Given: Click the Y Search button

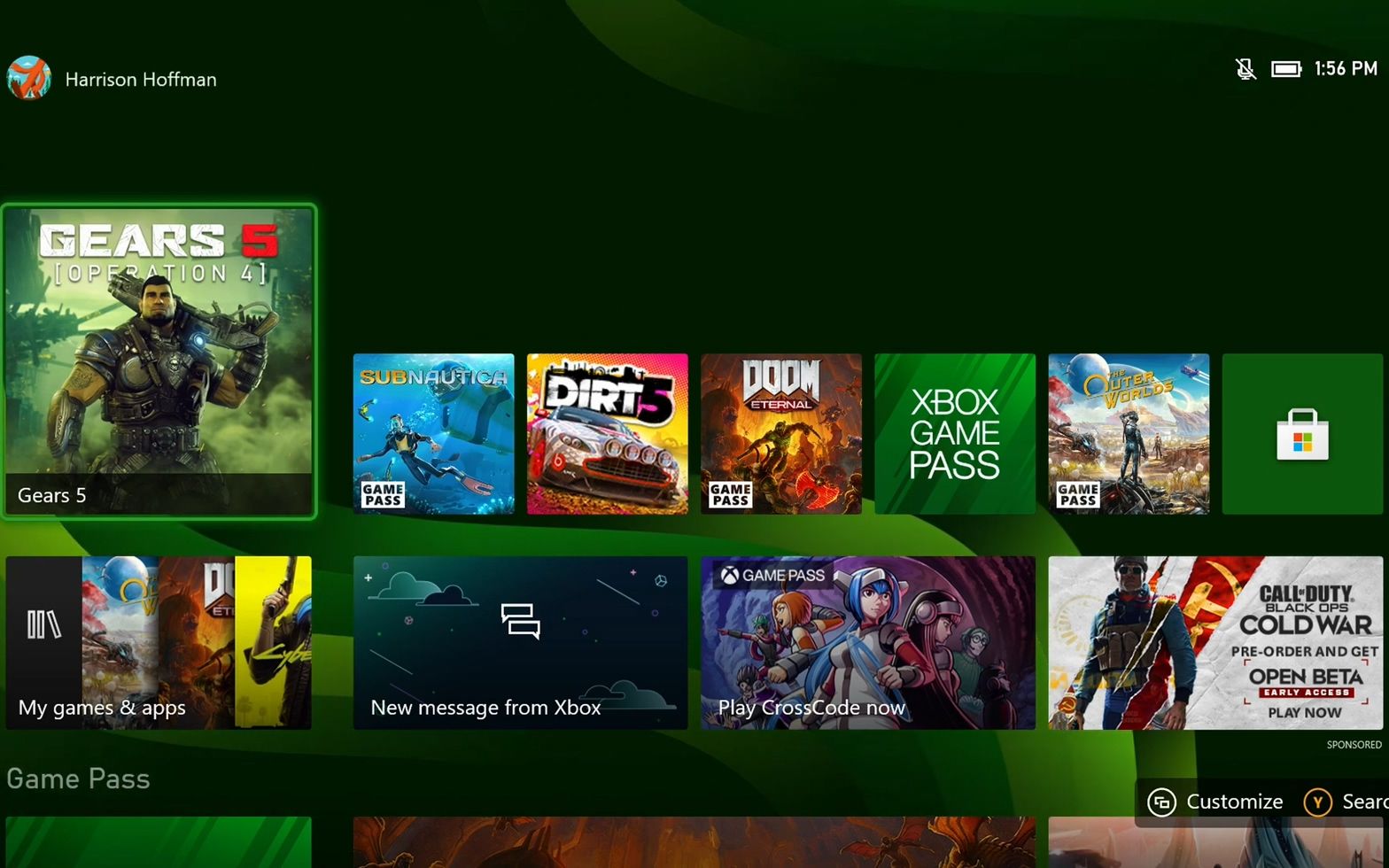Looking at the screenshot, I should pos(1346,802).
